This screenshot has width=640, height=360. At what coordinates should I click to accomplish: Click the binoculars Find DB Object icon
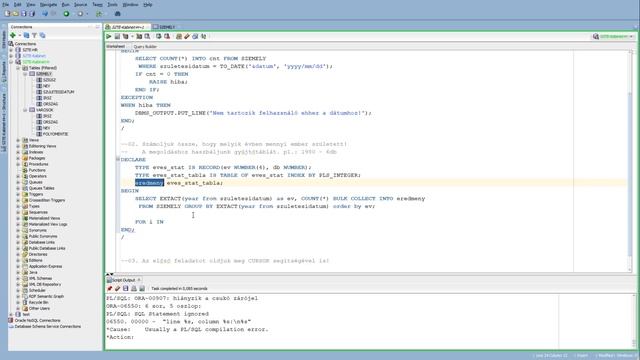[118, 14]
